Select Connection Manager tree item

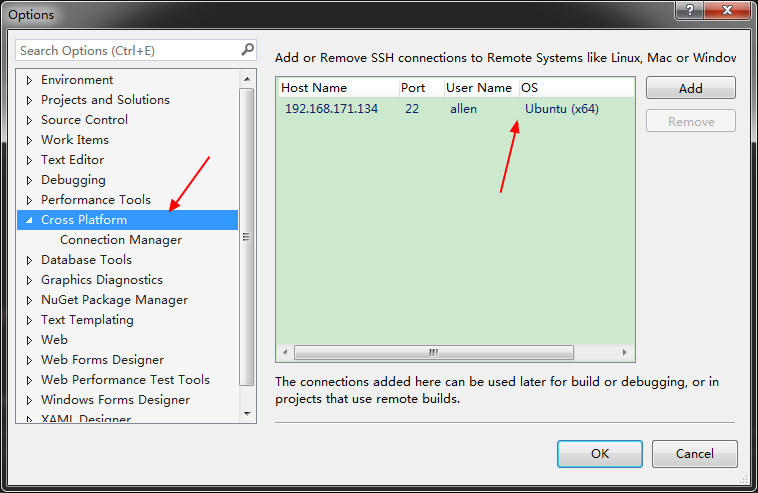(121, 240)
